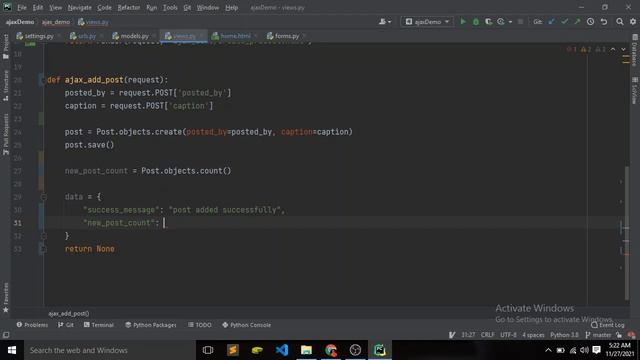Click ajax_demo breadcrumb in navigation bar
The width and height of the screenshot is (640, 360).
[x=56, y=22]
